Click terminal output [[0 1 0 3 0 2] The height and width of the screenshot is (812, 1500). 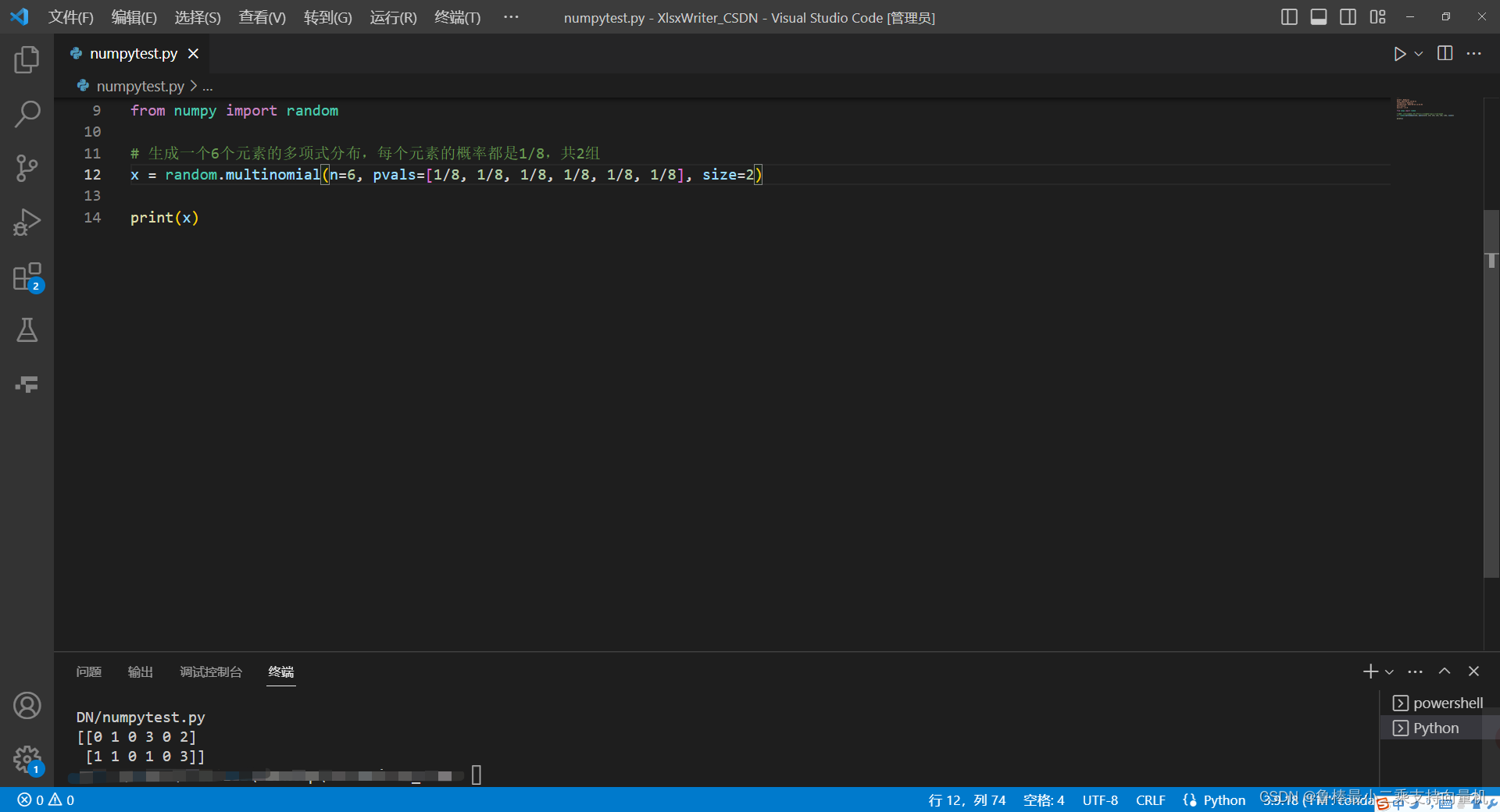coord(136,736)
